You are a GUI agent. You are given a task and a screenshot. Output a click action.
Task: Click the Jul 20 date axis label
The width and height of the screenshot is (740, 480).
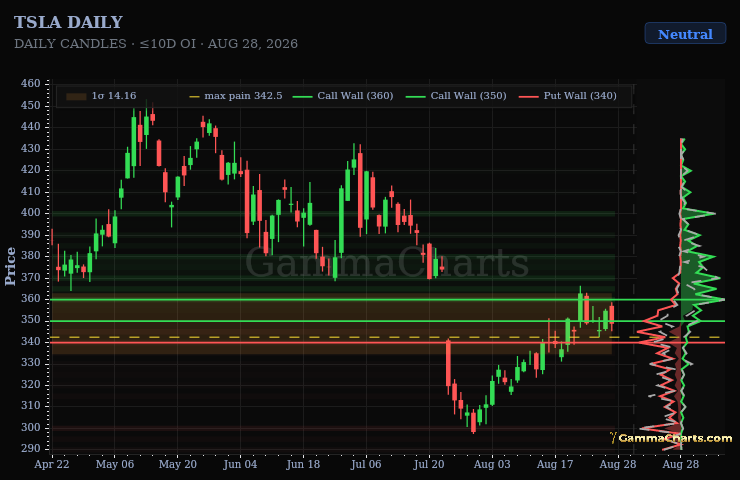(429, 464)
